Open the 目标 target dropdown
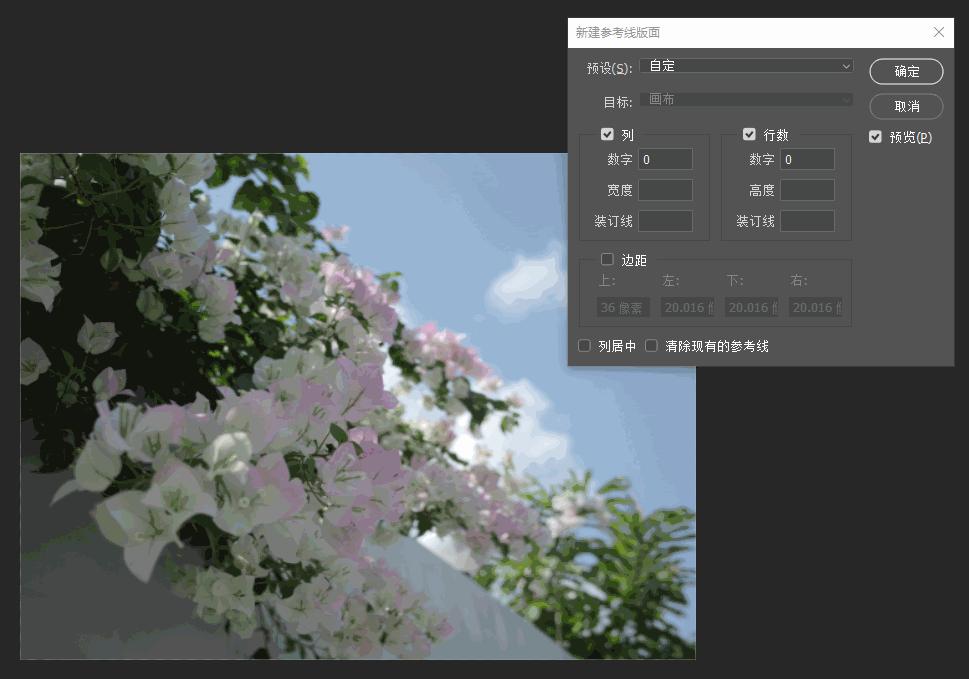 click(x=745, y=99)
